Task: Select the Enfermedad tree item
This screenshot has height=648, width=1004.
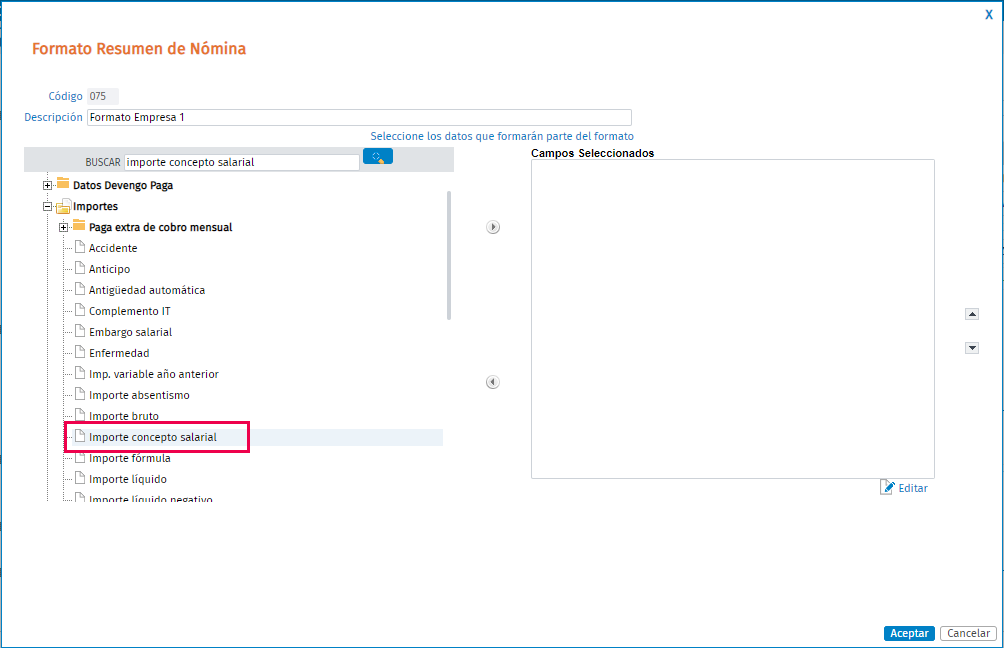Action: 118,353
